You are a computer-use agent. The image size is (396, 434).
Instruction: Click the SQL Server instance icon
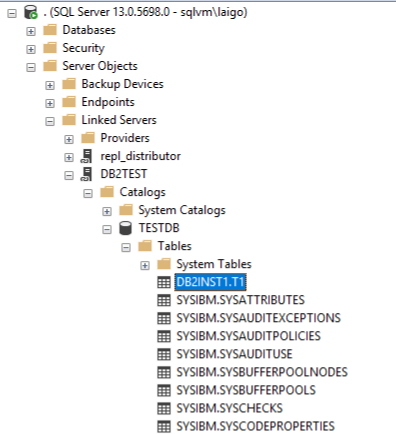click(31, 12)
